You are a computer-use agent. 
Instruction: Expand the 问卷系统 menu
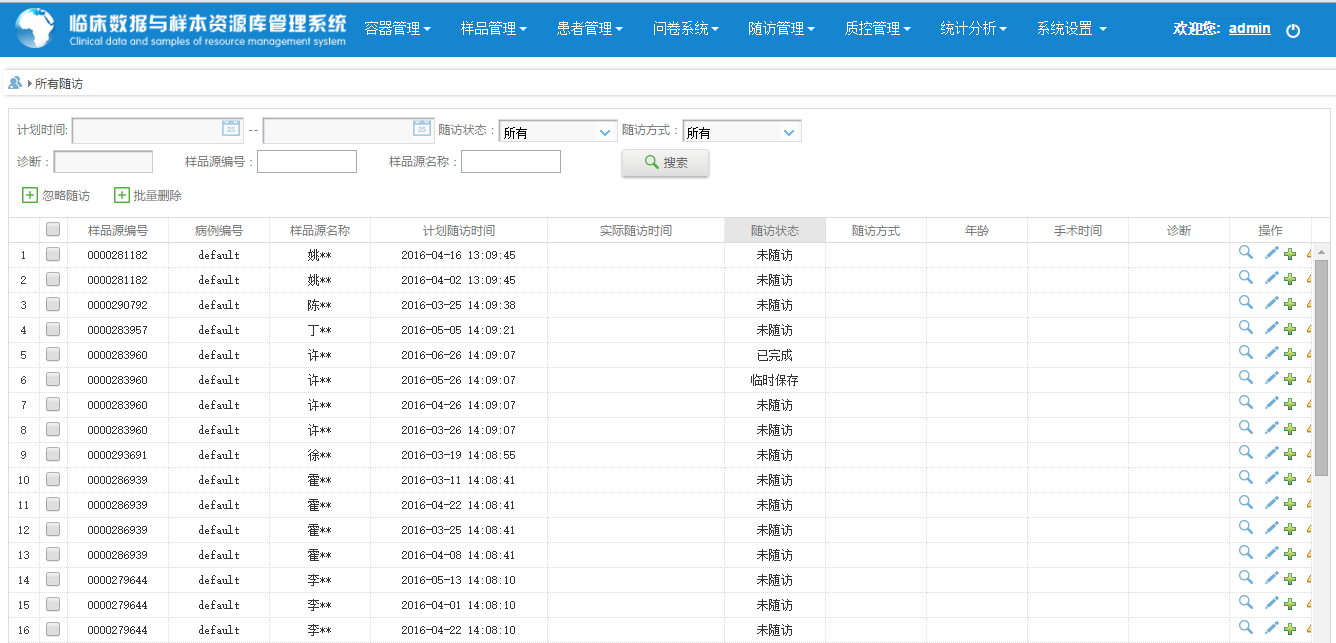coord(685,29)
